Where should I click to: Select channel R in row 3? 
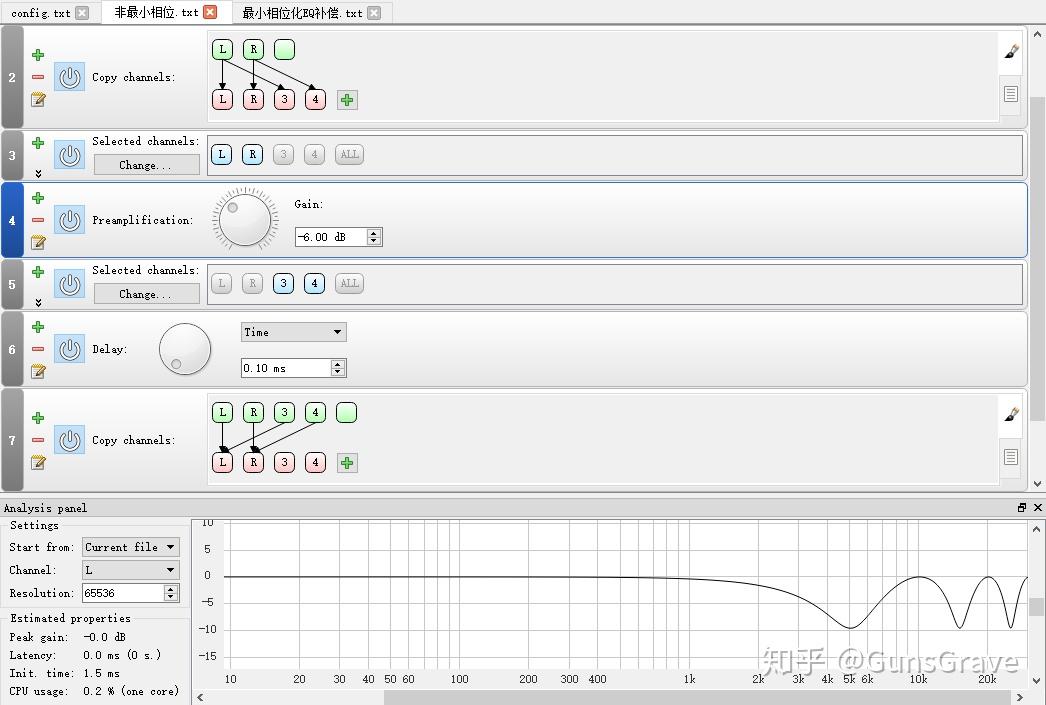point(252,154)
